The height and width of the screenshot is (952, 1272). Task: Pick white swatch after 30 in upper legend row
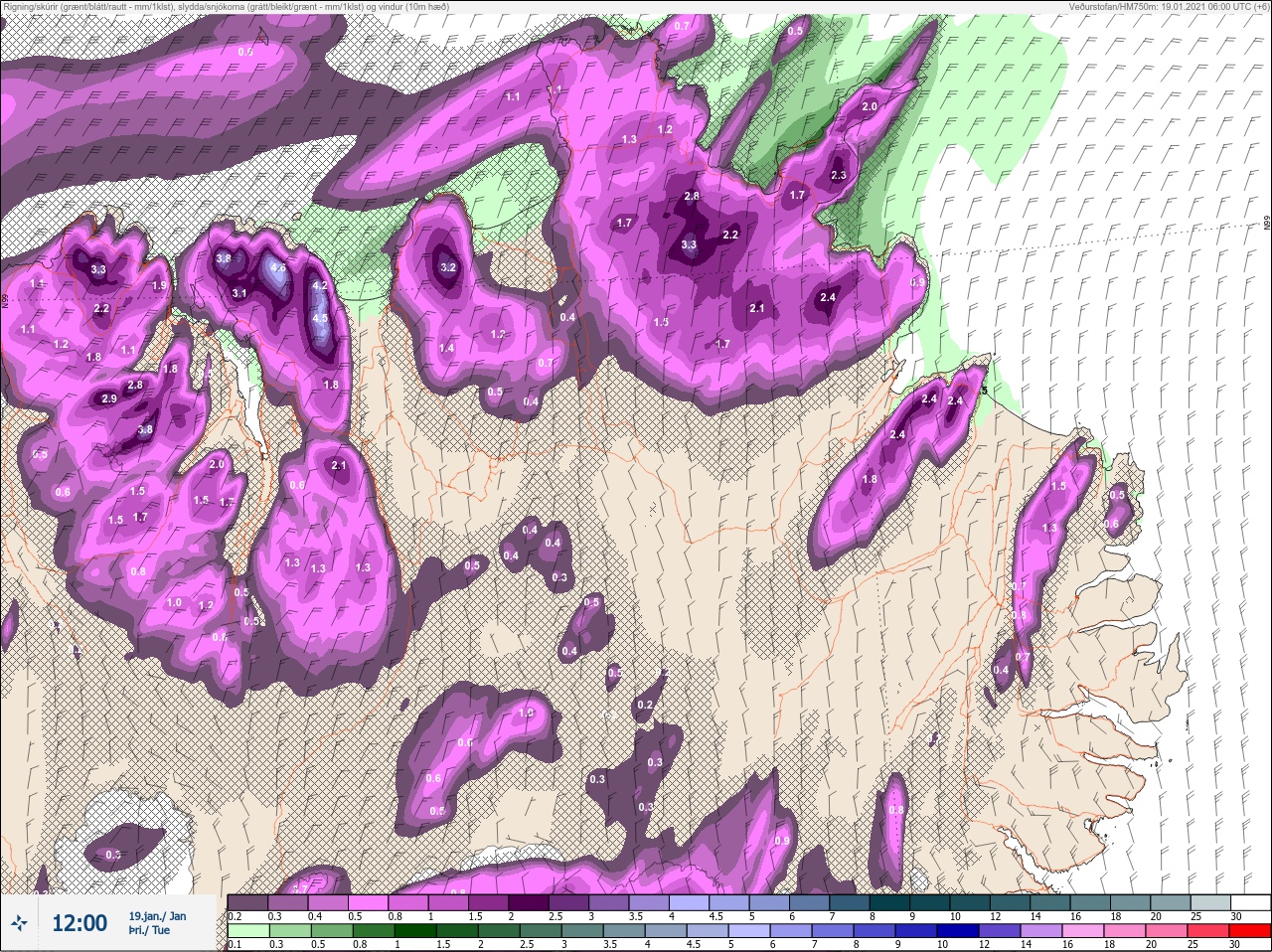click(x=1252, y=902)
